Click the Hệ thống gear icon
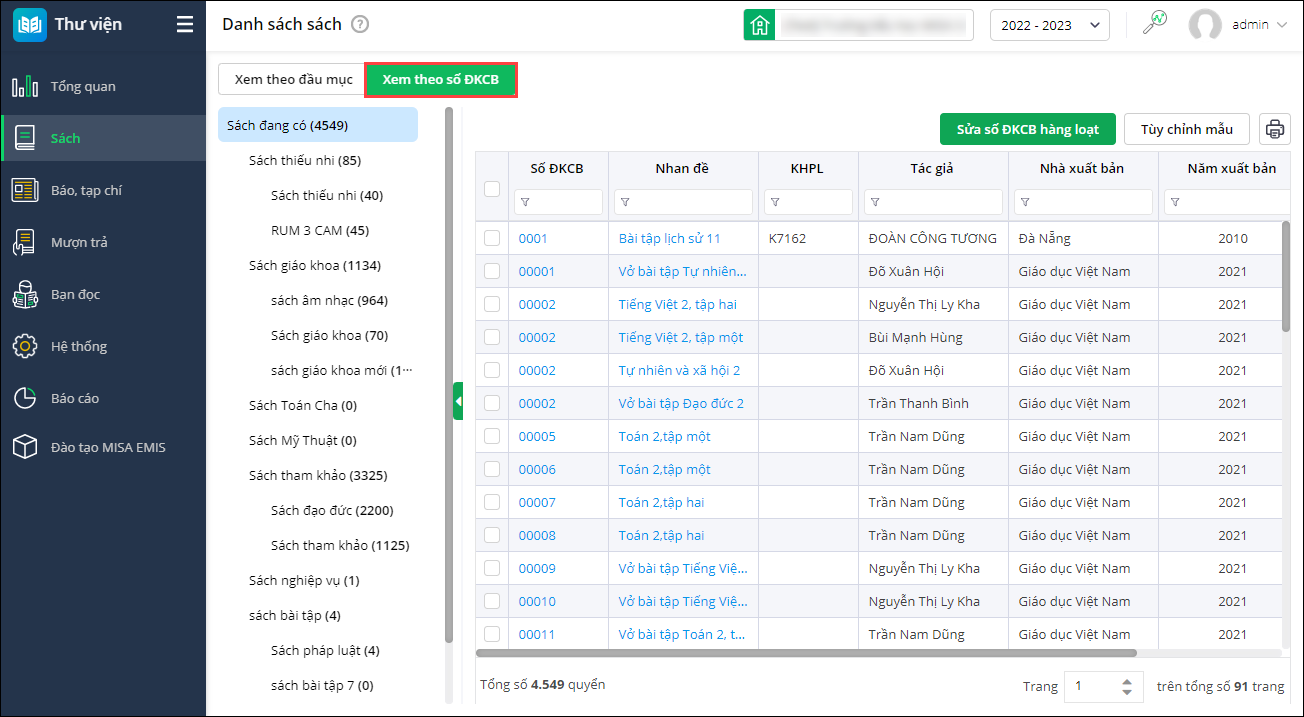 25,346
